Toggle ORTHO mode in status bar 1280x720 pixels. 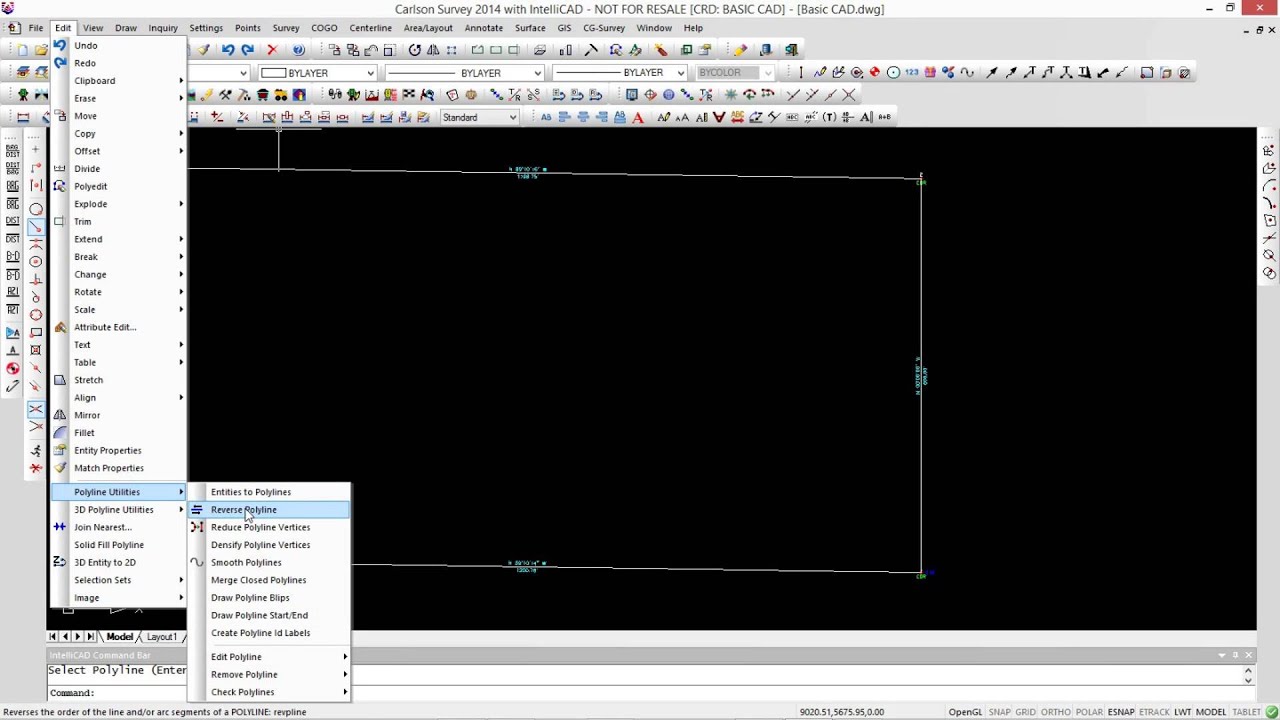click(x=1056, y=712)
